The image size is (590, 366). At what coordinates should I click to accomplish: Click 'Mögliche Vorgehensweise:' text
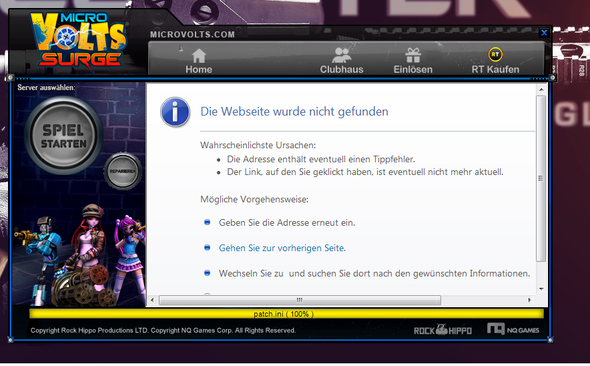254,199
